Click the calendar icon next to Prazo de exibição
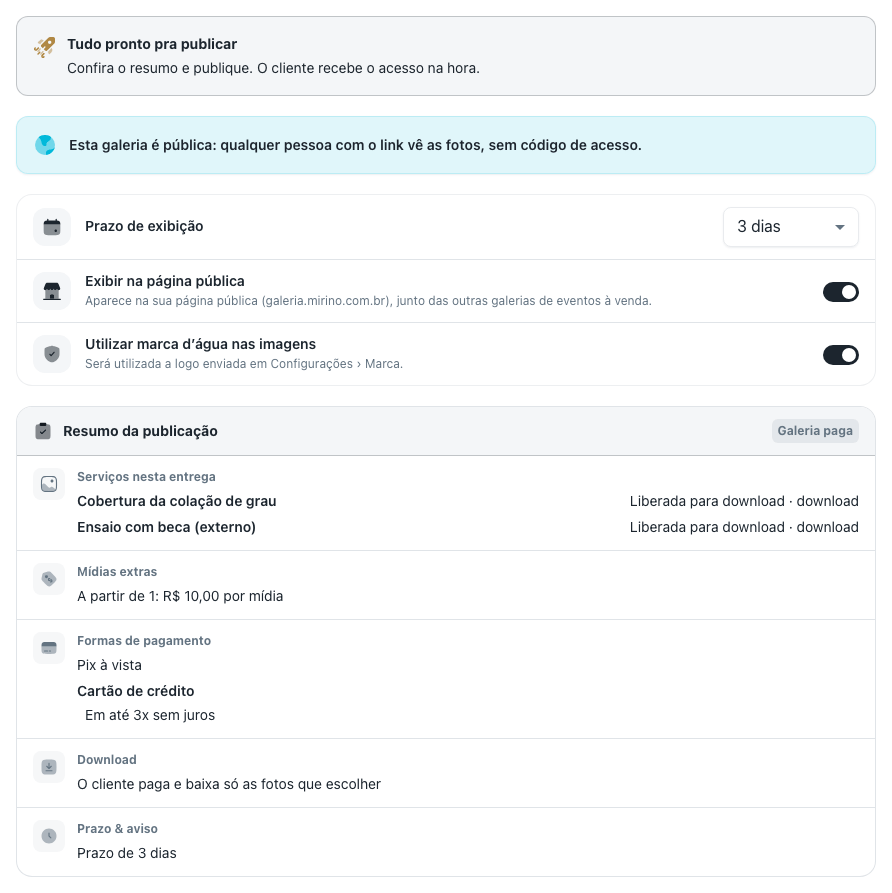892x893 pixels. 52,227
